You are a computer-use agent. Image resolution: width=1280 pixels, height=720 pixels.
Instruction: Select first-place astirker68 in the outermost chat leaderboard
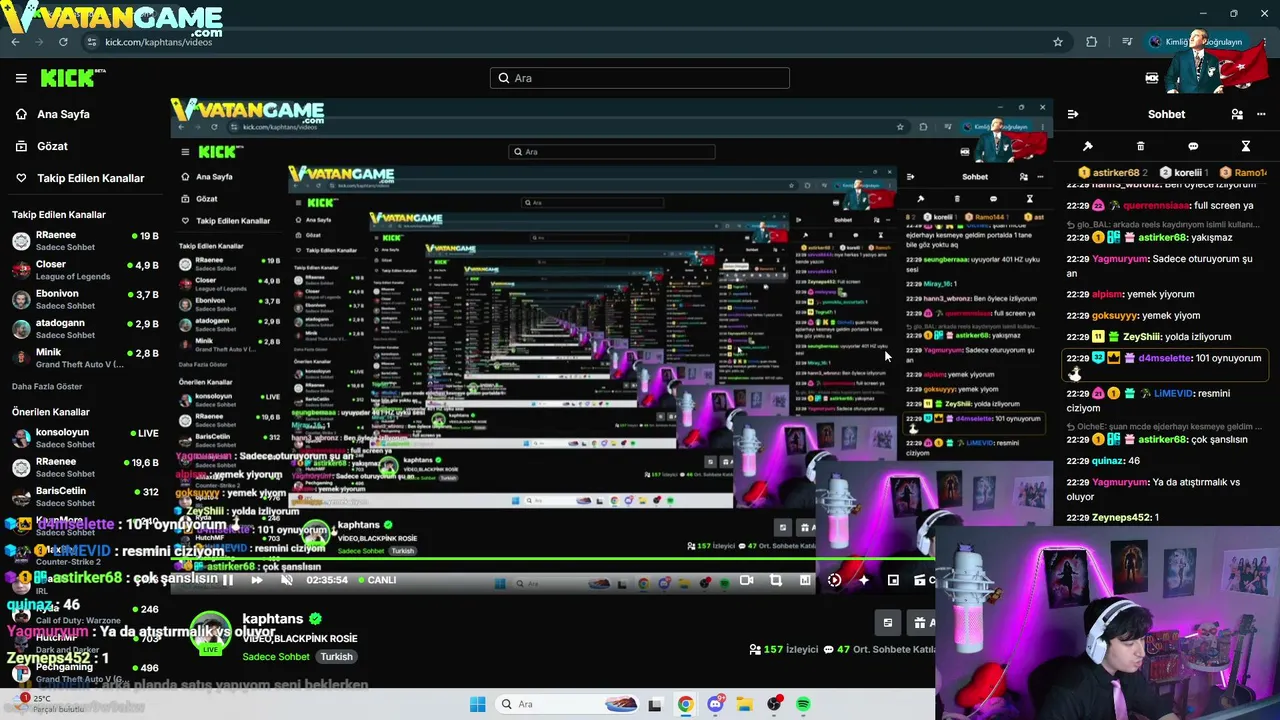pos(1112,173)
